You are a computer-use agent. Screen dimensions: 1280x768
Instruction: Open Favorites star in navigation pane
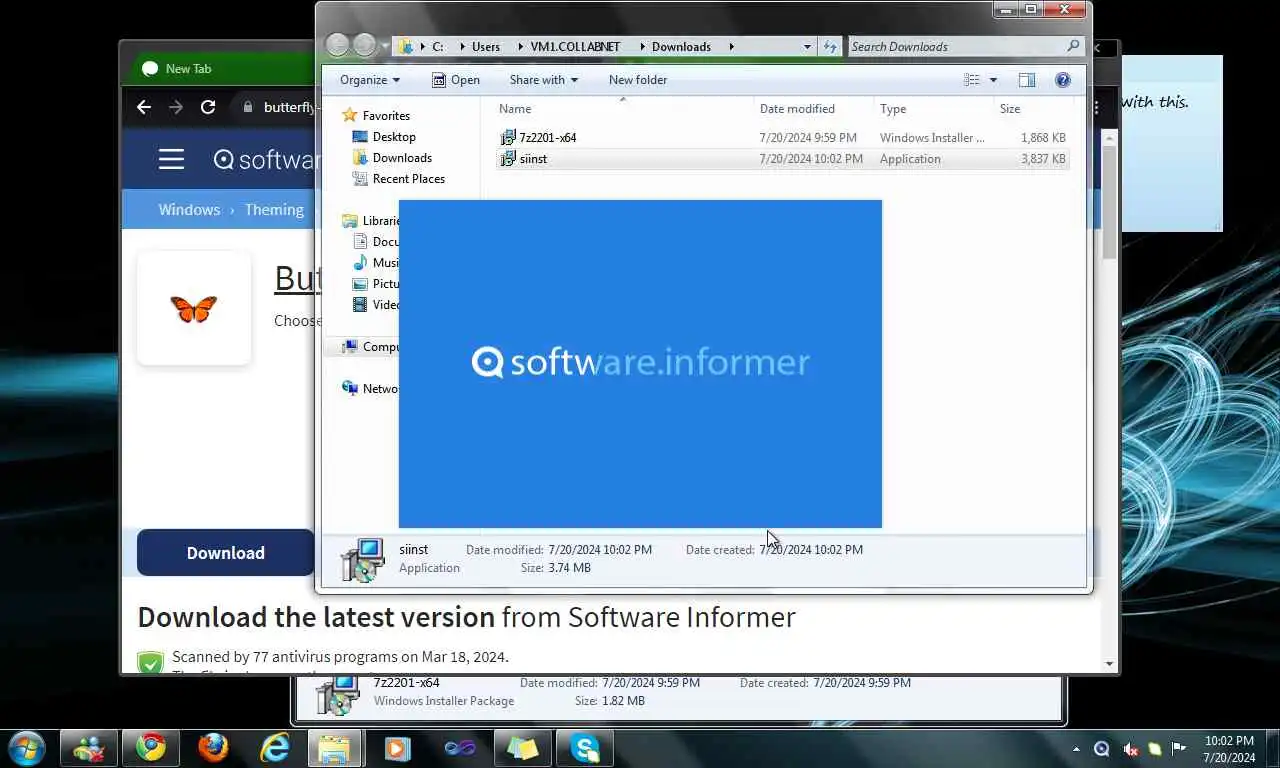[349, 115]
